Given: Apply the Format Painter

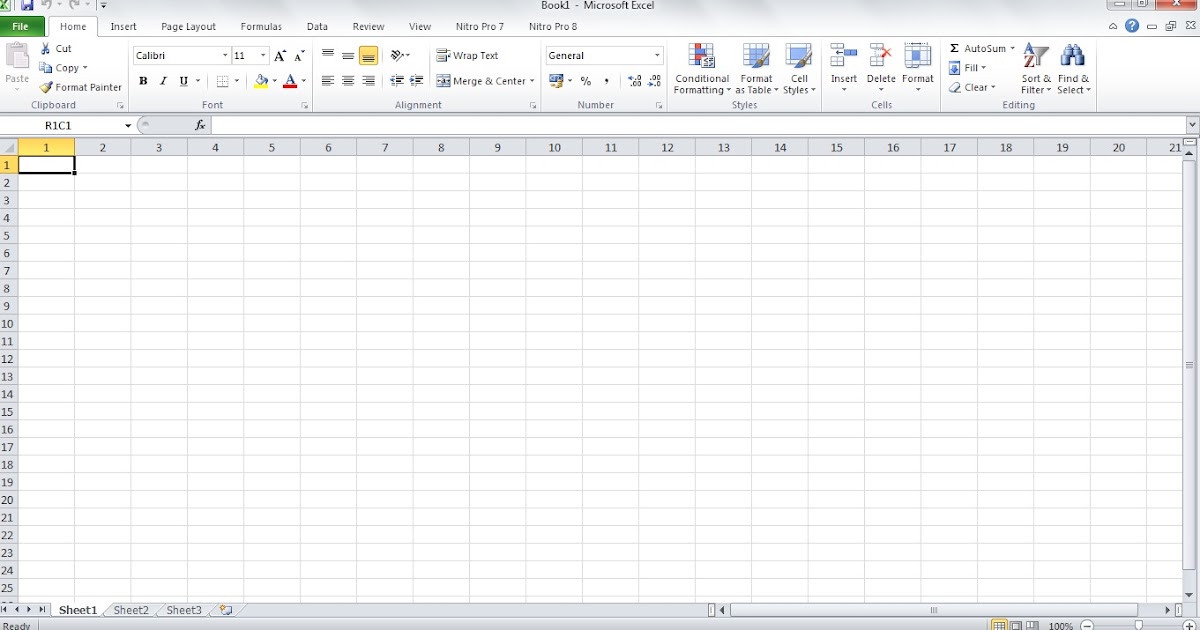Looking at the screenshot, I should 80,87.
